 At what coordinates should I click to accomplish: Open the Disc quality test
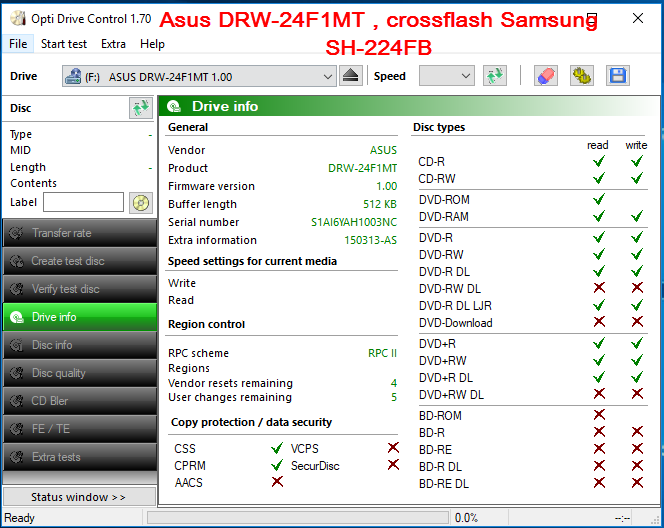point(80,373)
